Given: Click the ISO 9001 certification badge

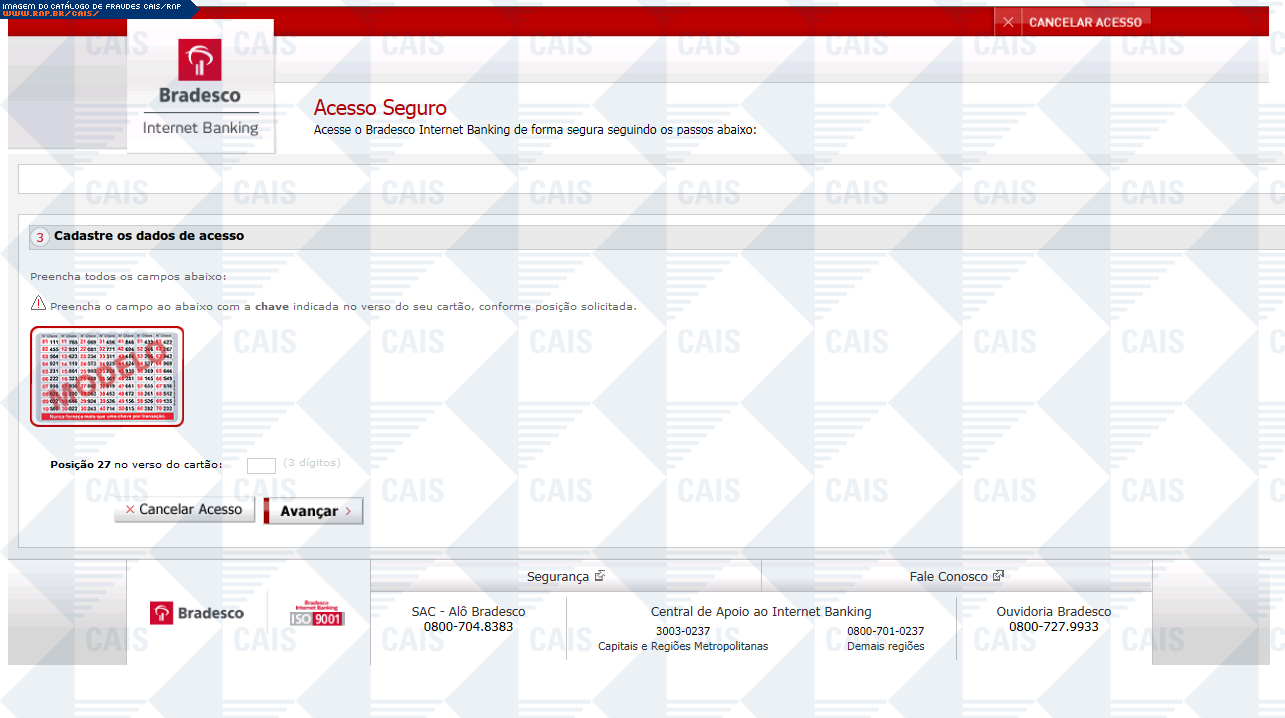Looking at the screenshot, I should pos(316,613).
